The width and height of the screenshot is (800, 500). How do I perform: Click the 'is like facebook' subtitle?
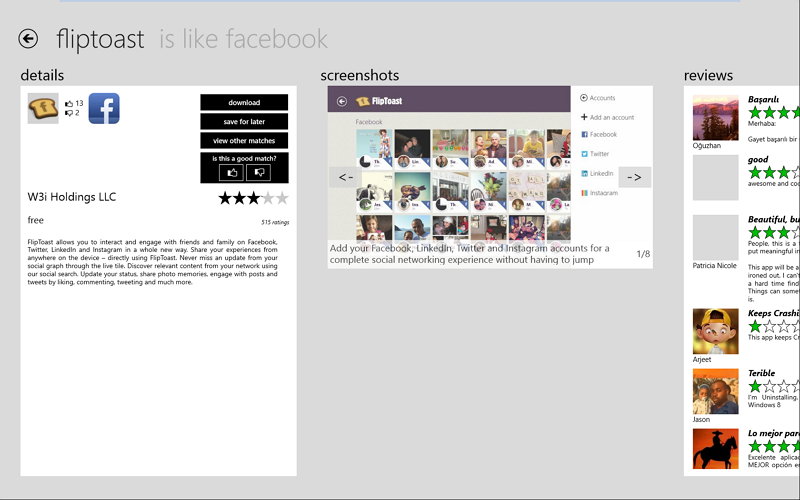(243, 39)
